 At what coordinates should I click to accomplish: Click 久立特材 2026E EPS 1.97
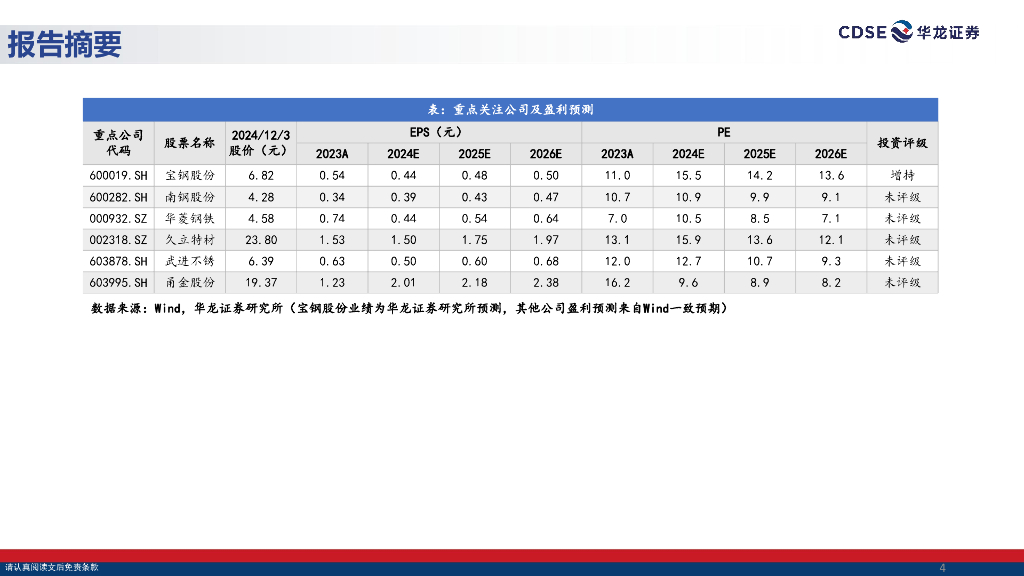(x=545, y=240)
